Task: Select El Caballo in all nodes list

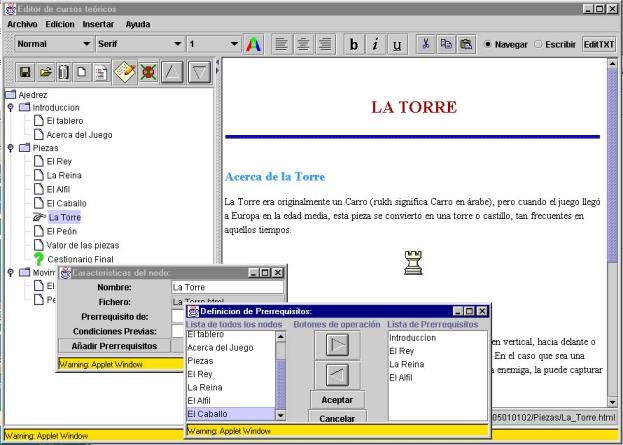Action: 229,413
